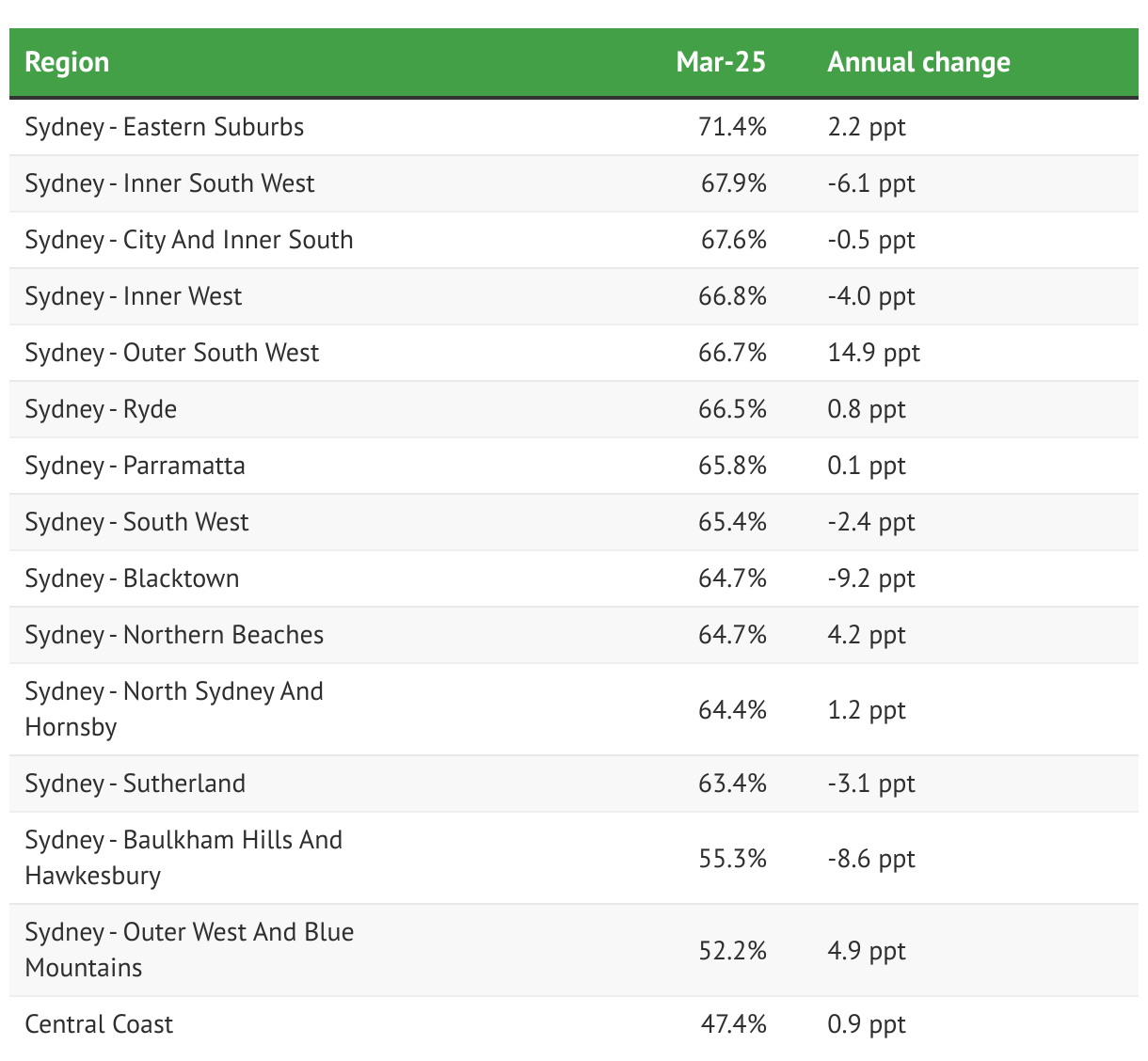
Task: Click the Annual change column header
Action: pyautogui.click(x=918, y=62)
